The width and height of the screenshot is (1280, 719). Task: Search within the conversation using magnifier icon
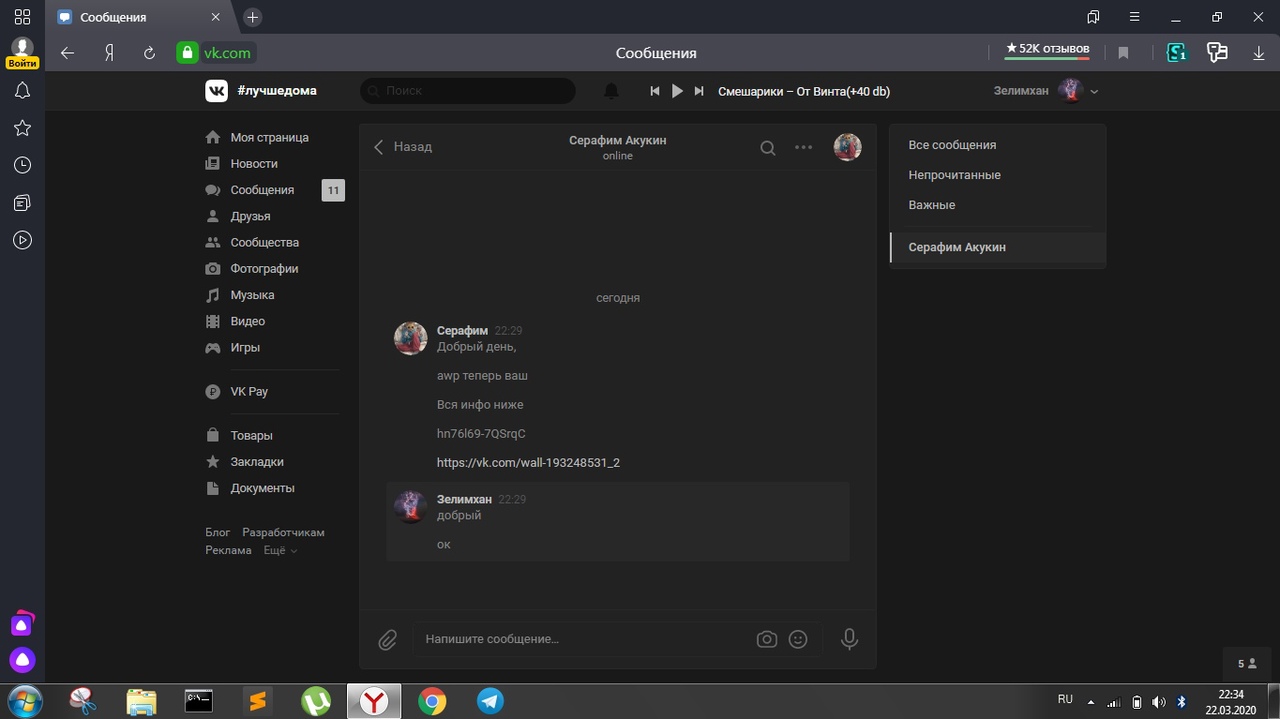767,147
